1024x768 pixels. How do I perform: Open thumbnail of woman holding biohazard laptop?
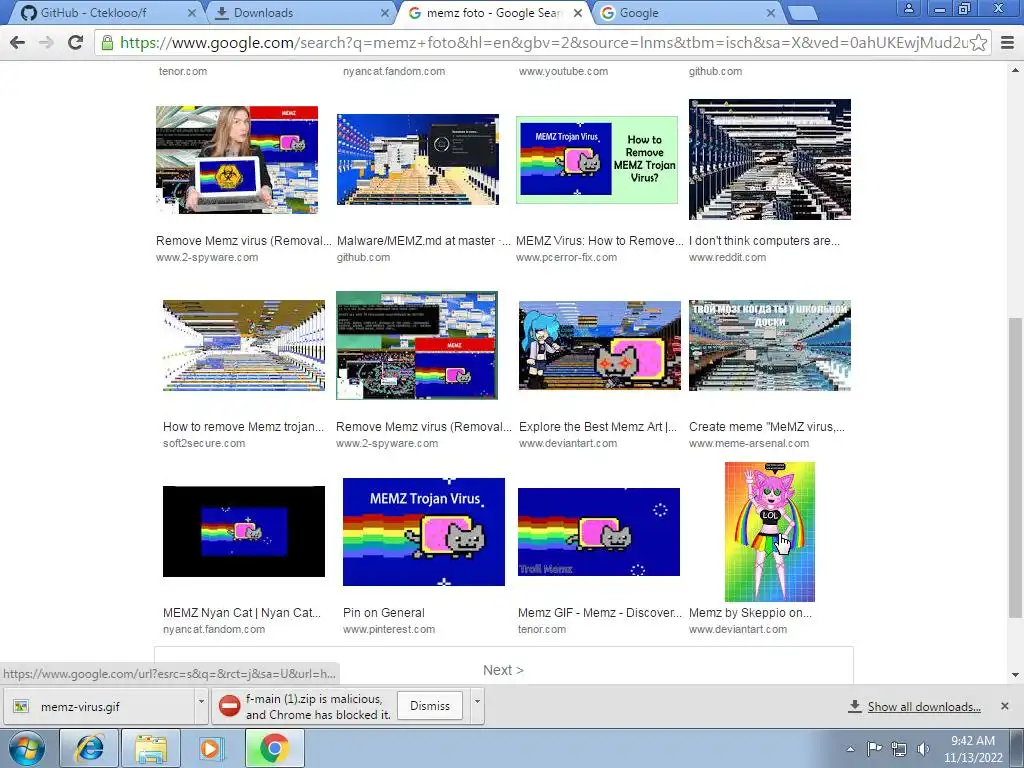click(x=237, y=160)
